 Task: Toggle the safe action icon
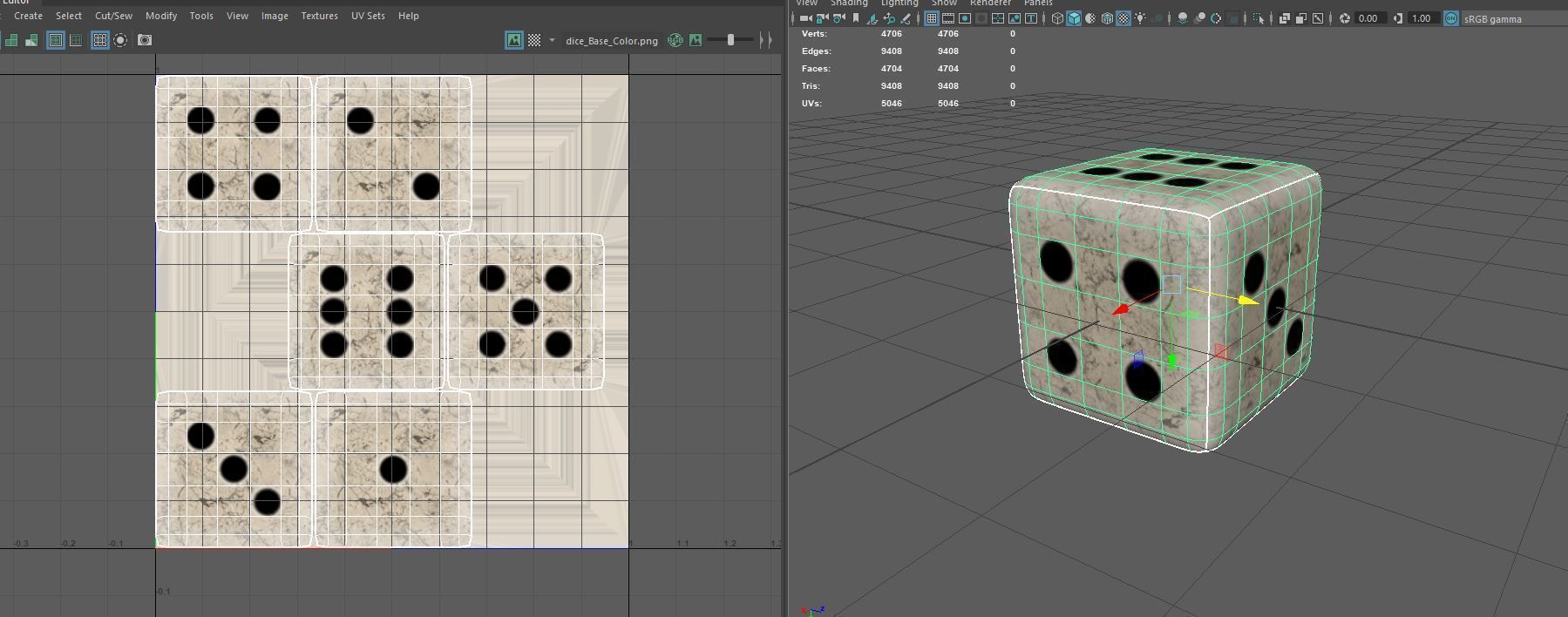[1015, 18]
